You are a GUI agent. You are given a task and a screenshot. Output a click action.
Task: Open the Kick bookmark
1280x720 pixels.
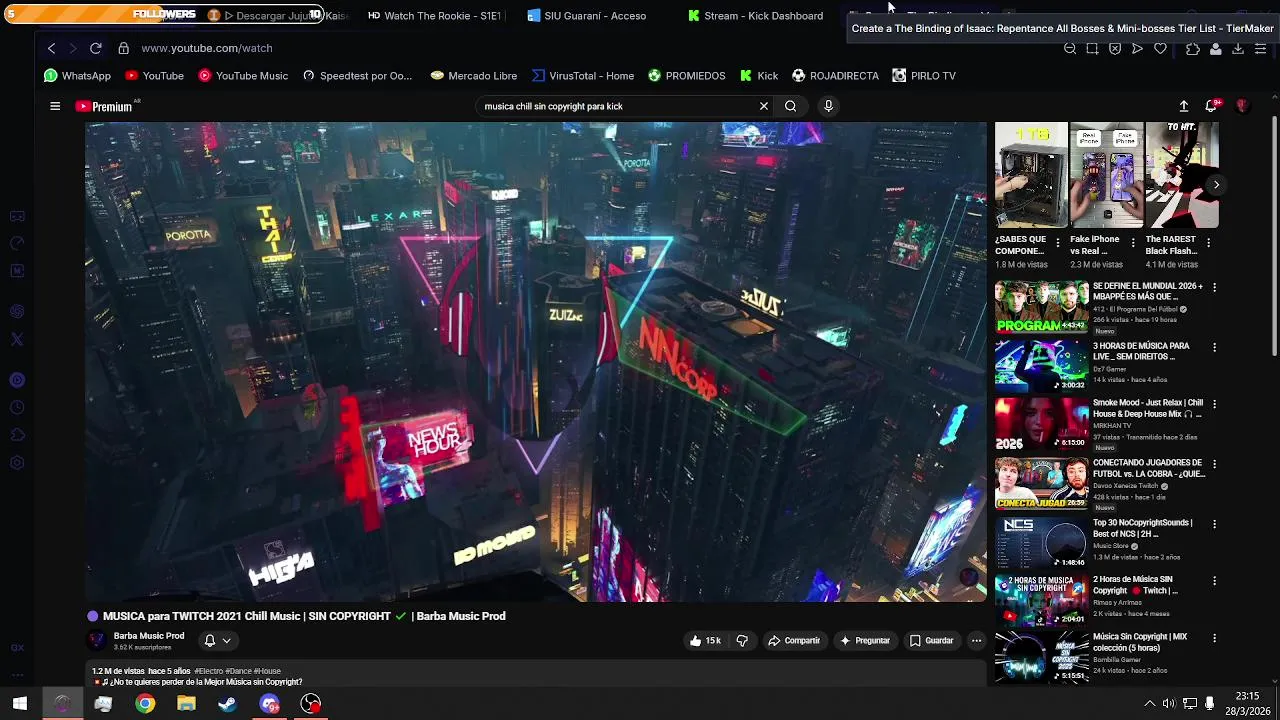[759, 76]
